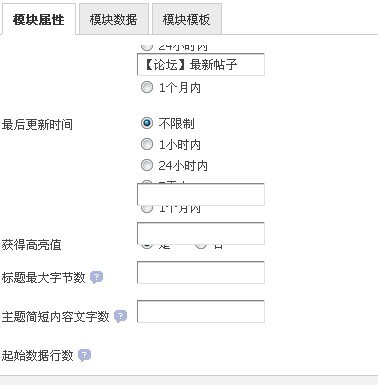Switch to the 模块数据 tab
The height and width of the screenshot is (385, 378).
pos(113,19)
